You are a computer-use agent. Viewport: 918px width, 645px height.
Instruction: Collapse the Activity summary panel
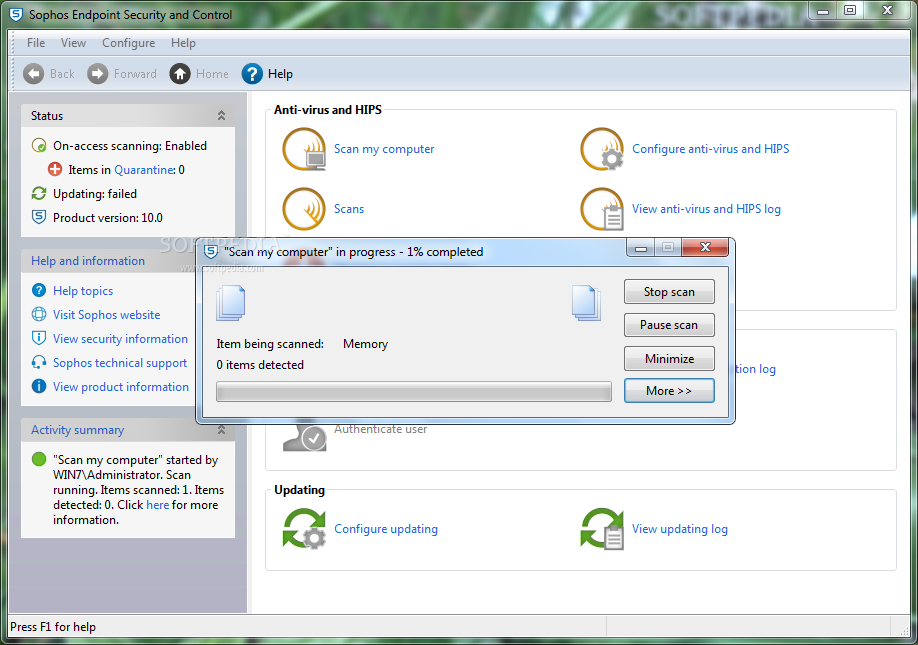[x=221, y=430]
